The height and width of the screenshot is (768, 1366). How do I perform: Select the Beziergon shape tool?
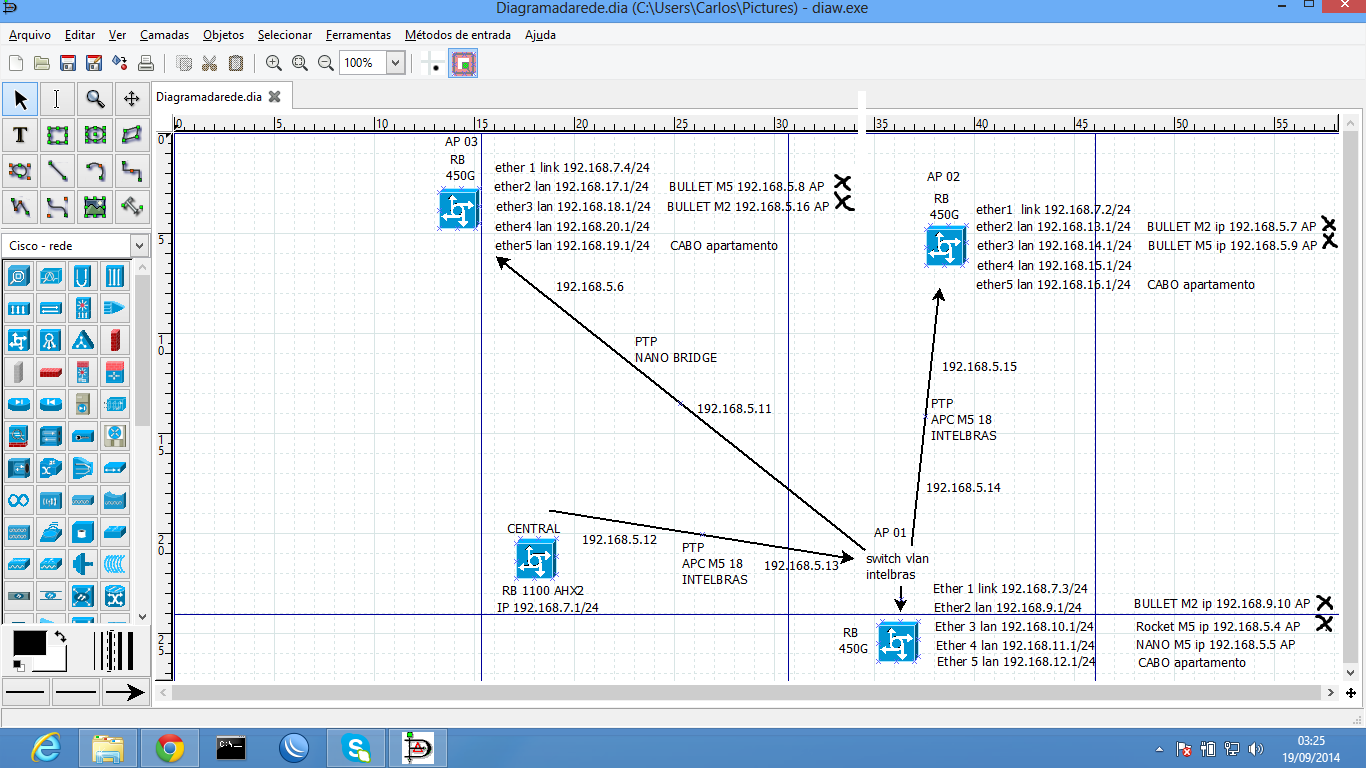[x=20, y=171]
